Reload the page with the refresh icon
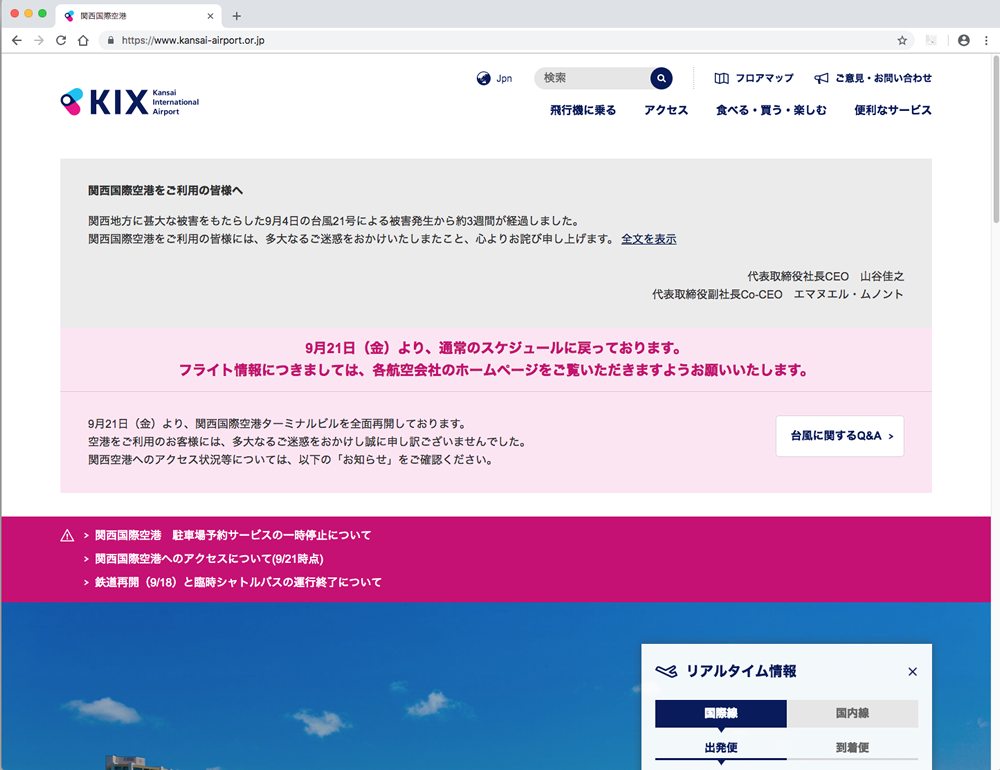Screen dimensions: 1000x770 [61, 40]
